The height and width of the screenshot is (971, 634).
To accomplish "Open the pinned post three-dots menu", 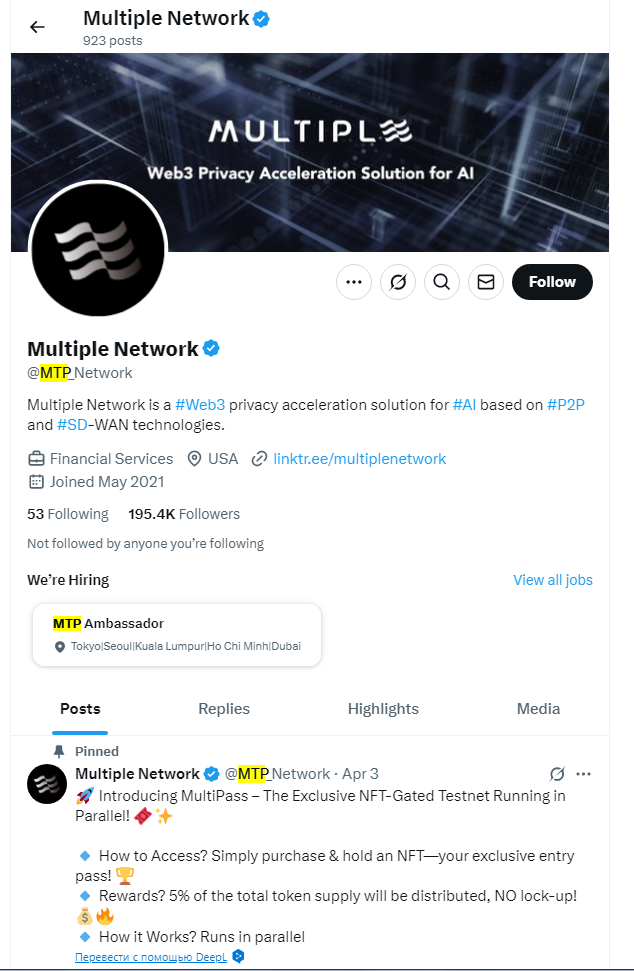I will 584,774.
